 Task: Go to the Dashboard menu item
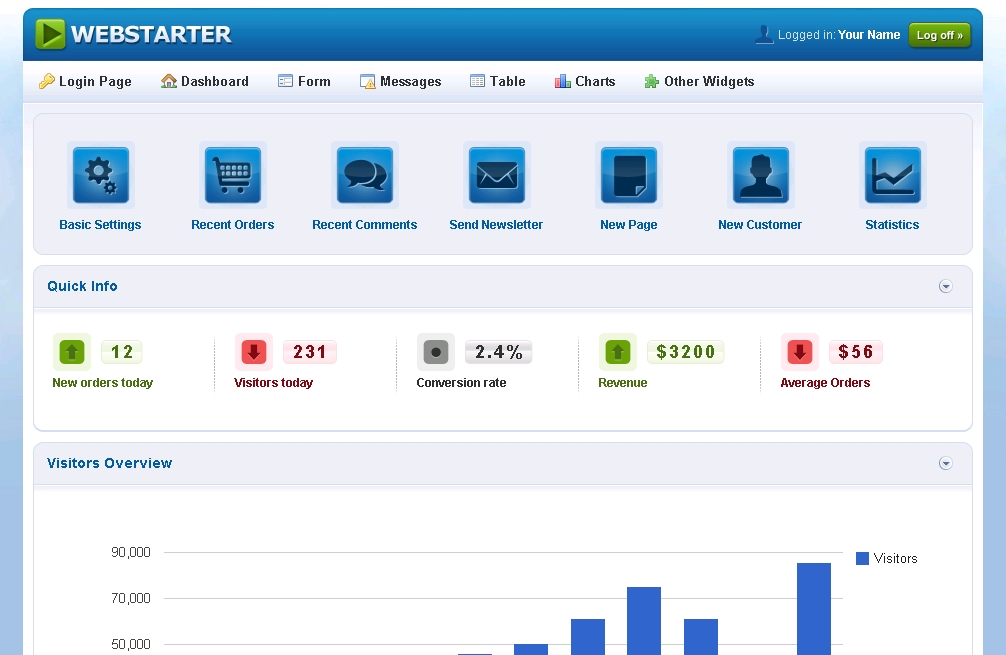205,82
